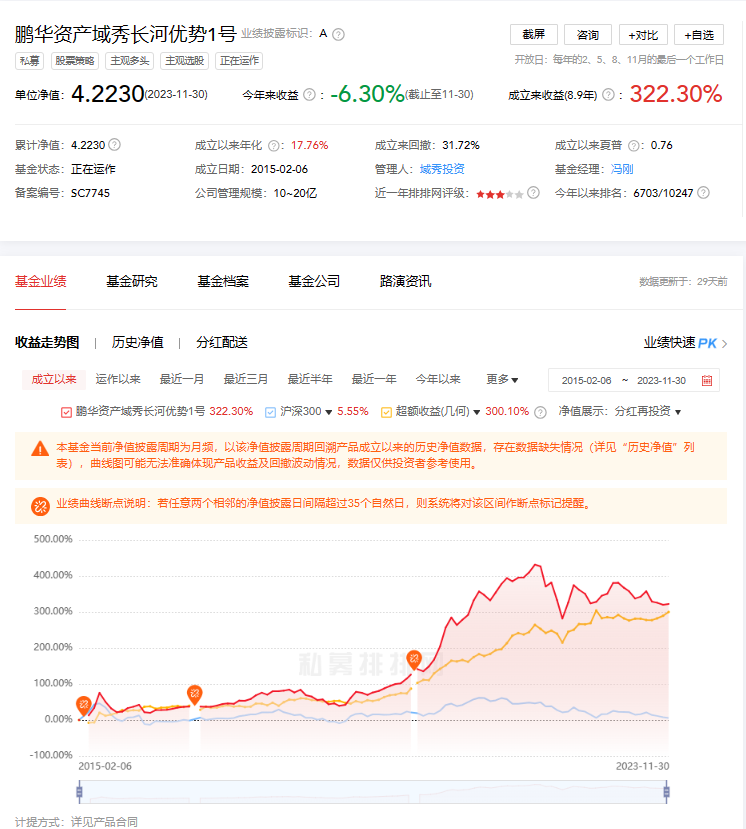Open calendar icon in date range box
746x829 pixels.
click(x=707, y=381)
